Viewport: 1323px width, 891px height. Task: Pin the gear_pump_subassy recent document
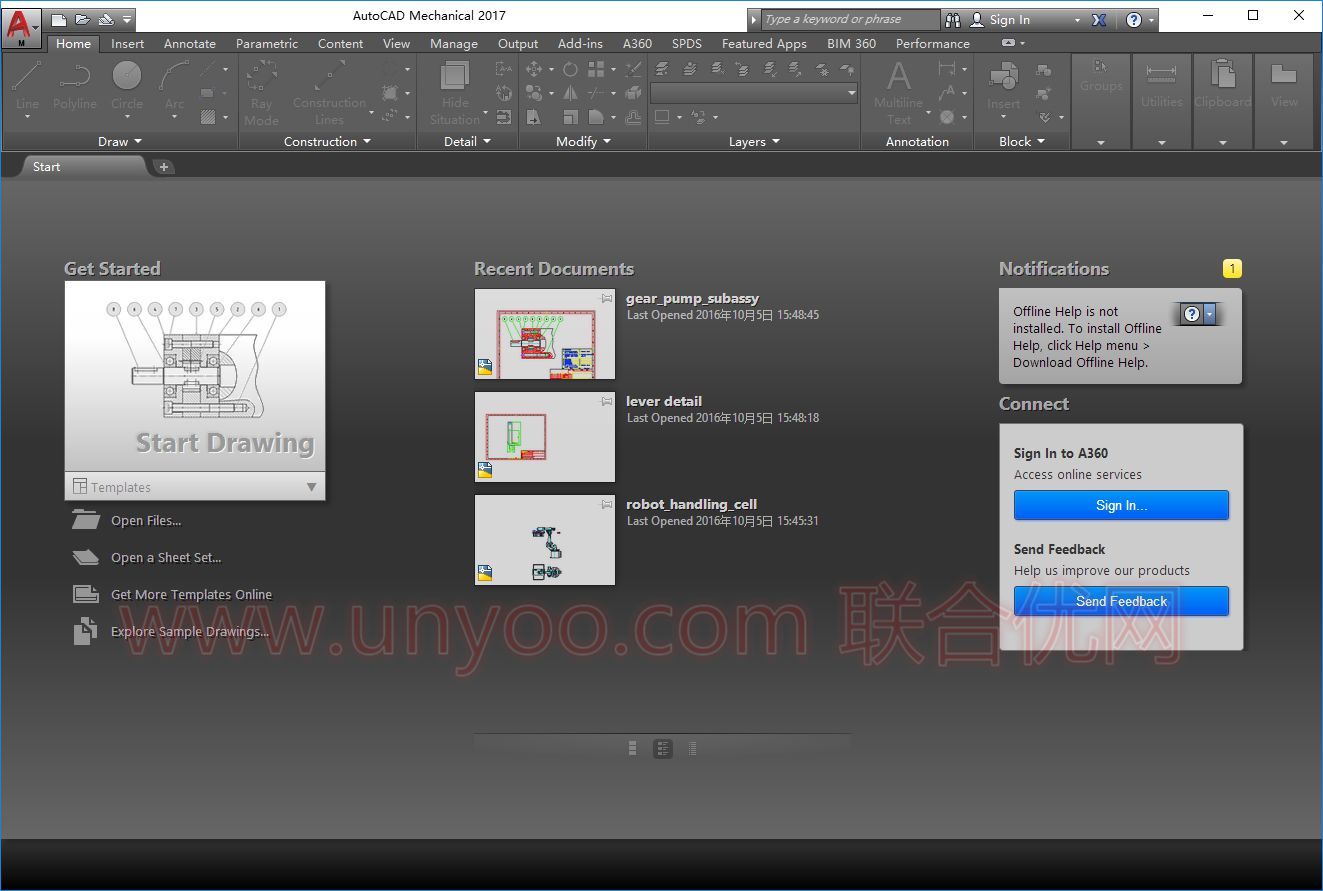[x=606, y=298]
